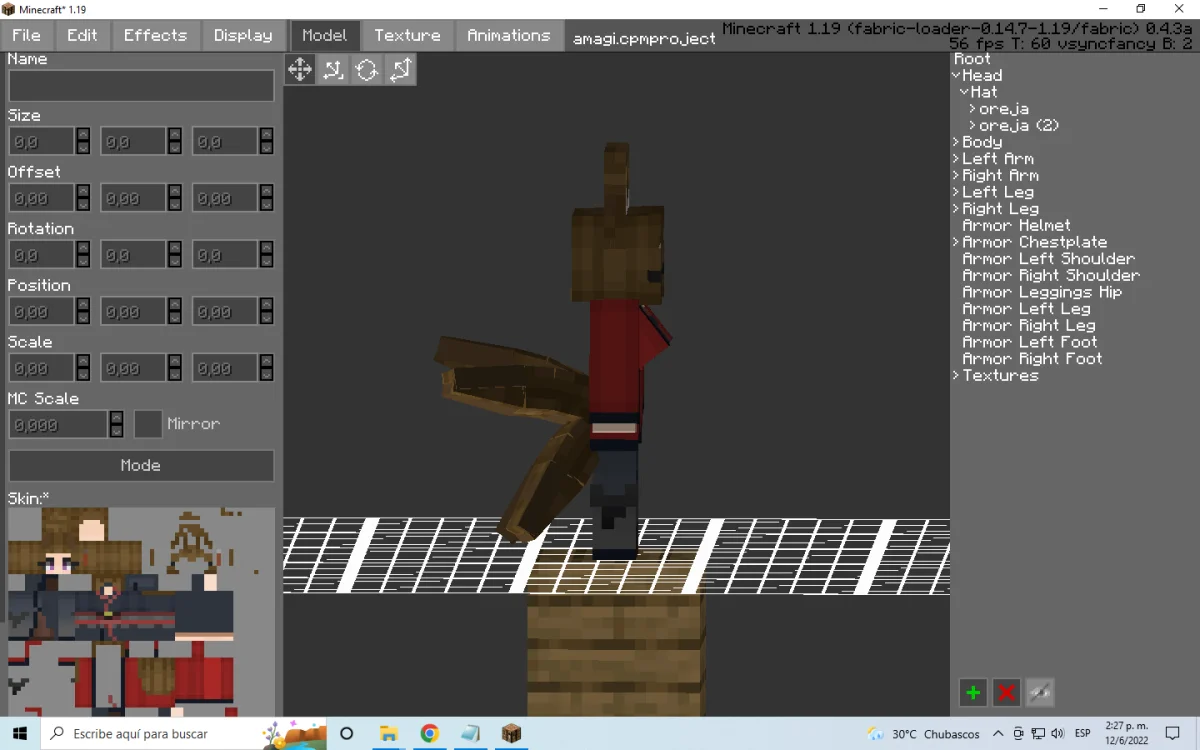Click the first Size value field
The image size is (1200, 750).
tap(42, 142)
